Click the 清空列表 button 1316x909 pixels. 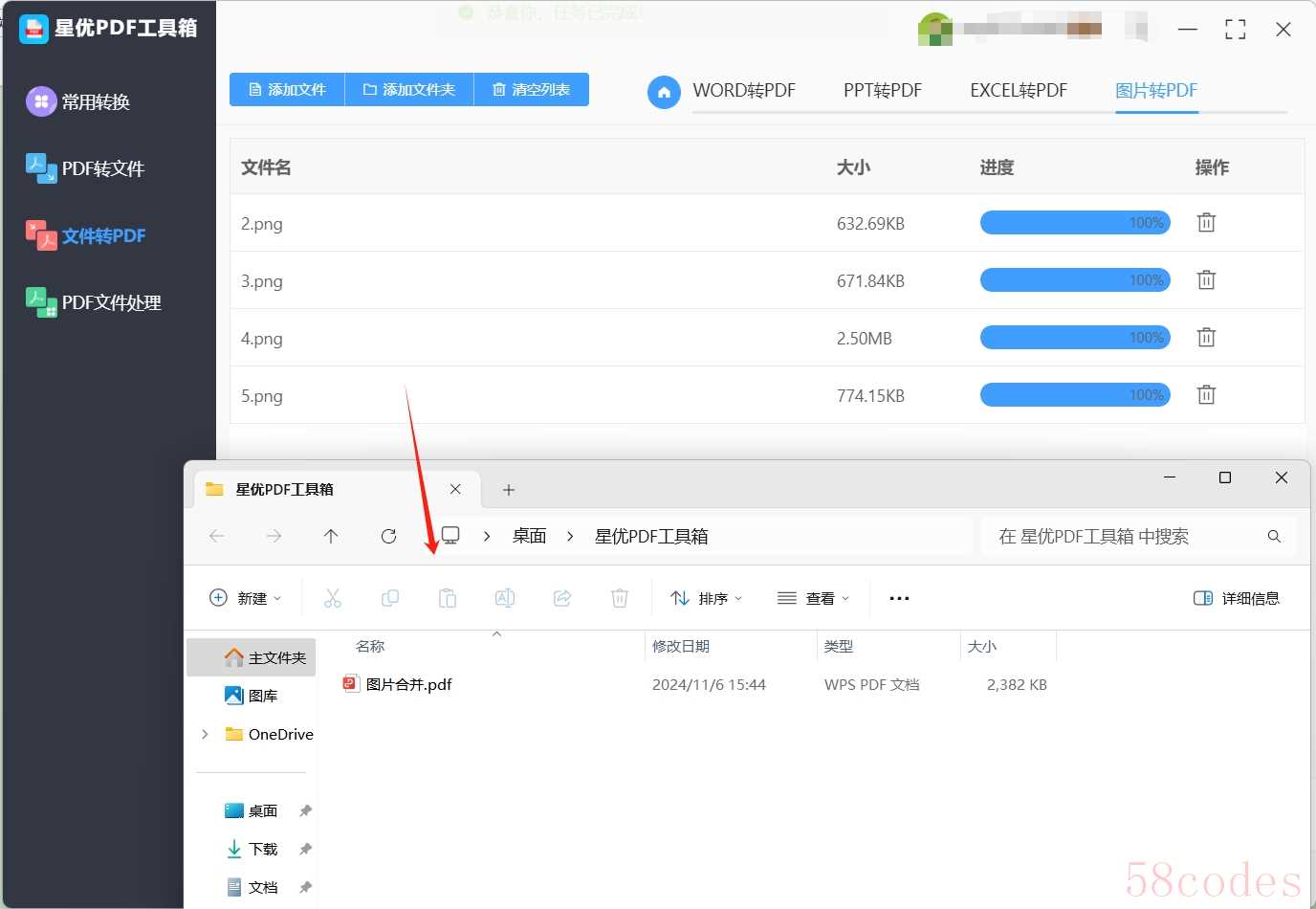coord(532,89)
